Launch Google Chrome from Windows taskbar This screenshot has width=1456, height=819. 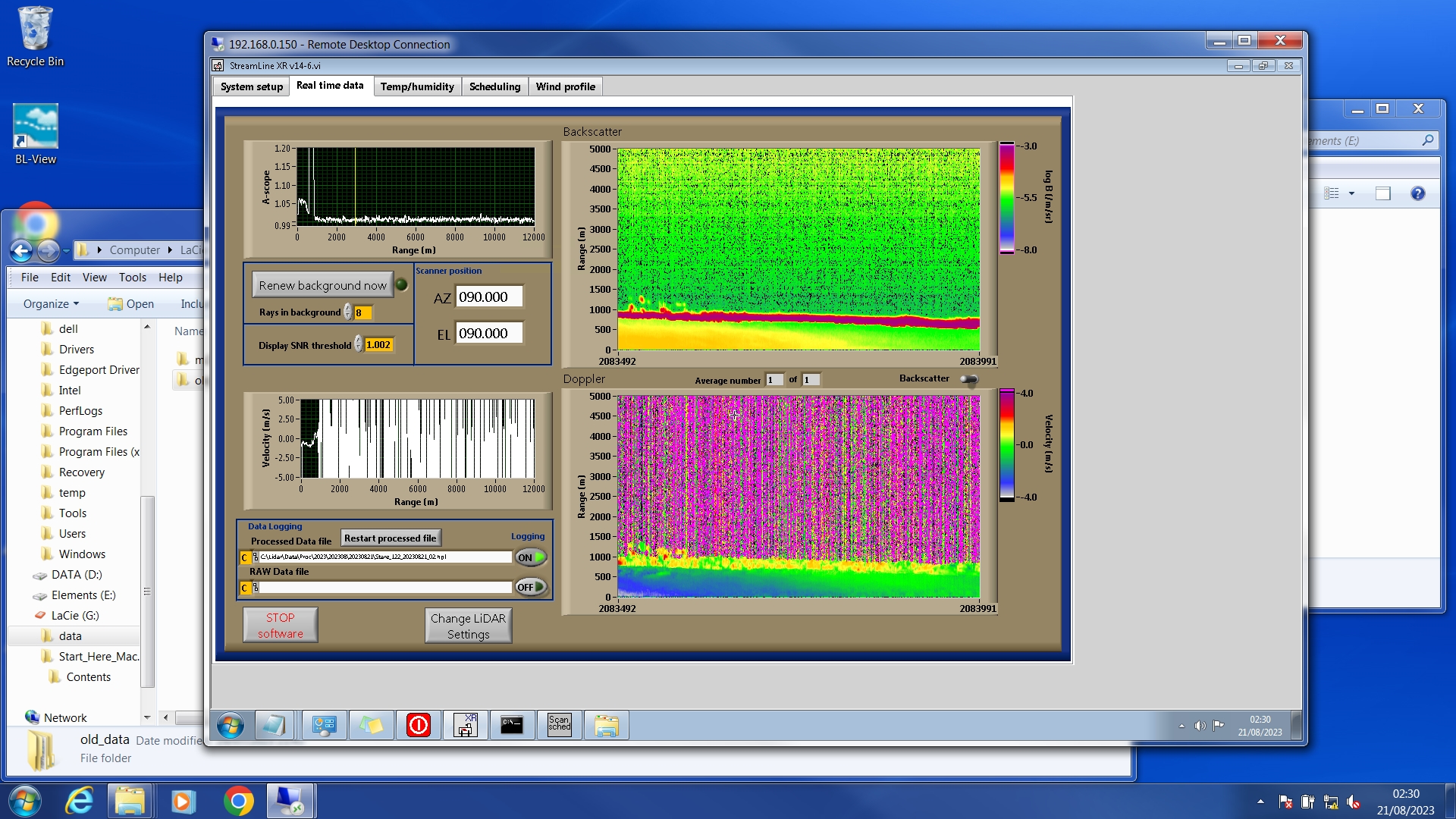coord(238,802)
